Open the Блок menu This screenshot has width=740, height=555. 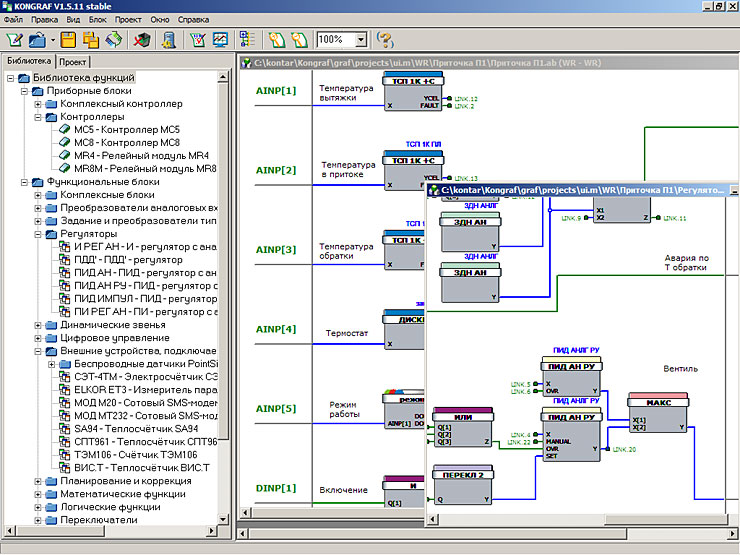(97, 19)
